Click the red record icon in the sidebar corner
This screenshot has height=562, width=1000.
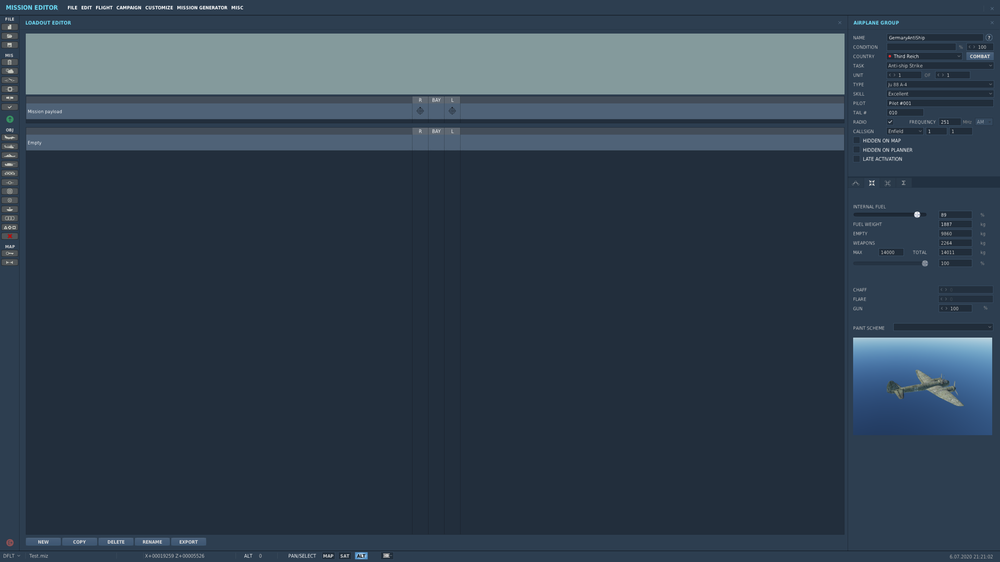tap(10, 543)
